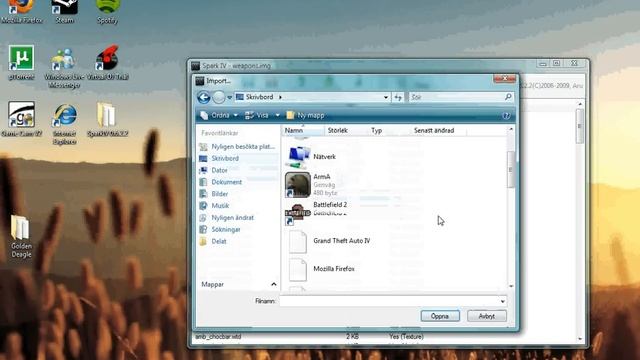
Task: Expand the Skrivbord address bar dropdown
Action: tap(385, 97)
